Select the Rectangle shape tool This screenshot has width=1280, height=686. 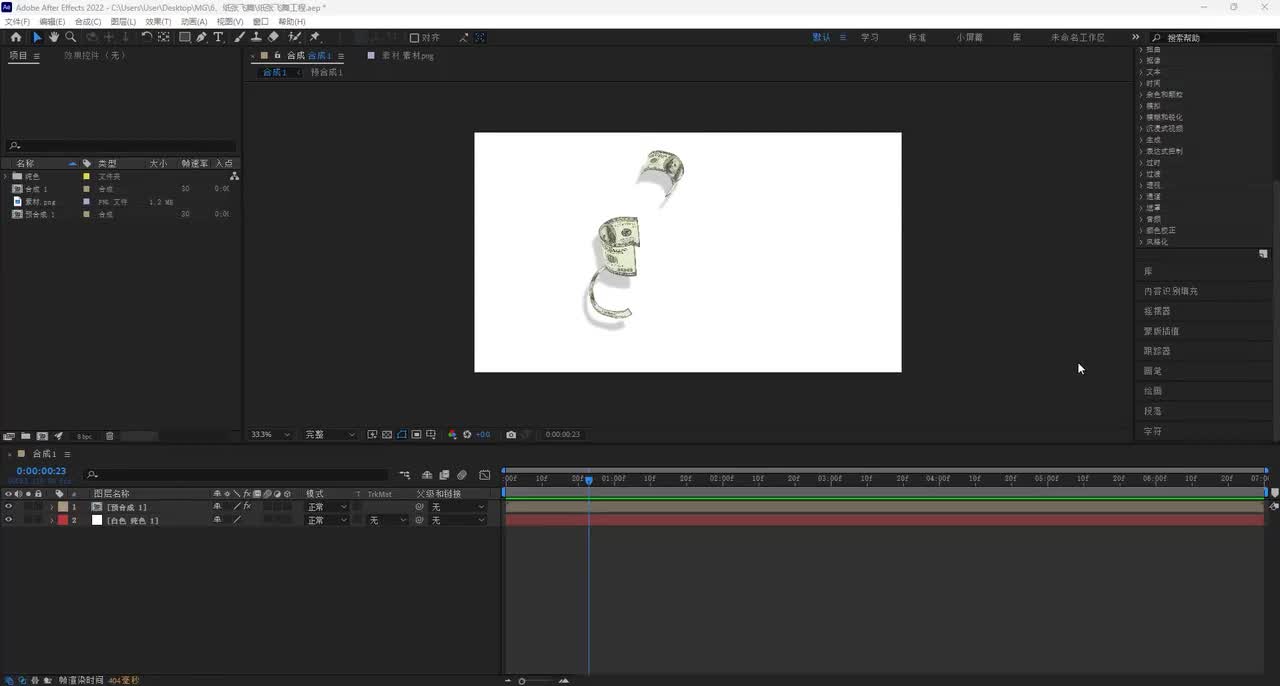(x=185, y=37)
